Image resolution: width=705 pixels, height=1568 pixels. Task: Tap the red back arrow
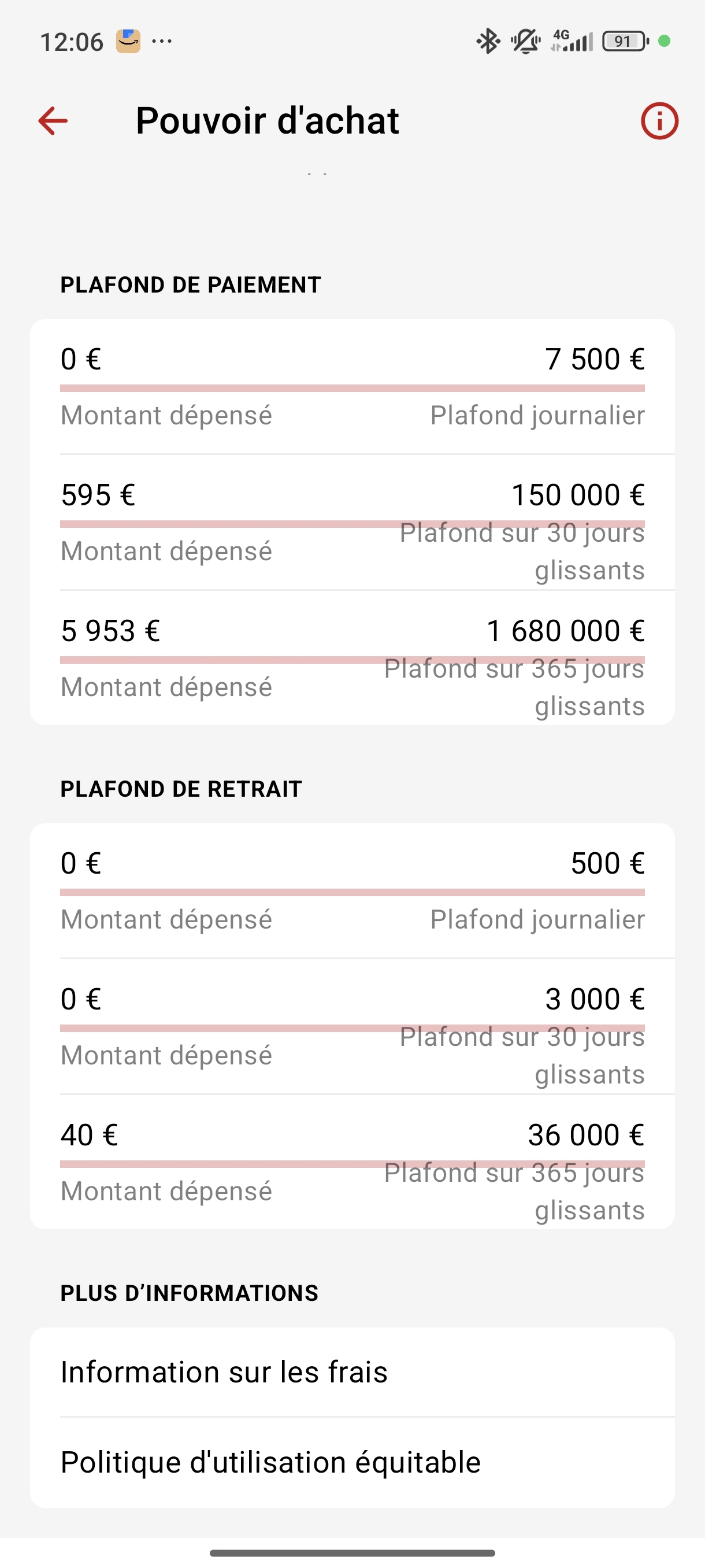(x=53, y=120)
